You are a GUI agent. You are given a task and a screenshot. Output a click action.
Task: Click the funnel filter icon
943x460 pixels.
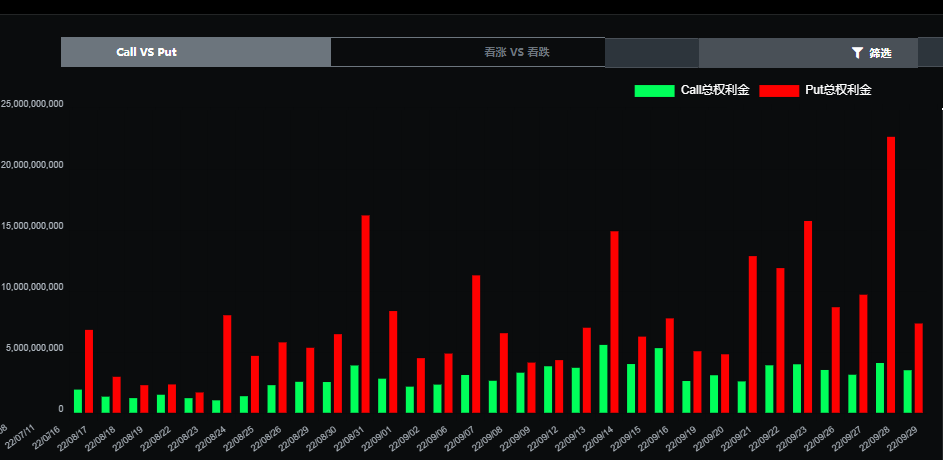[858, 53]
